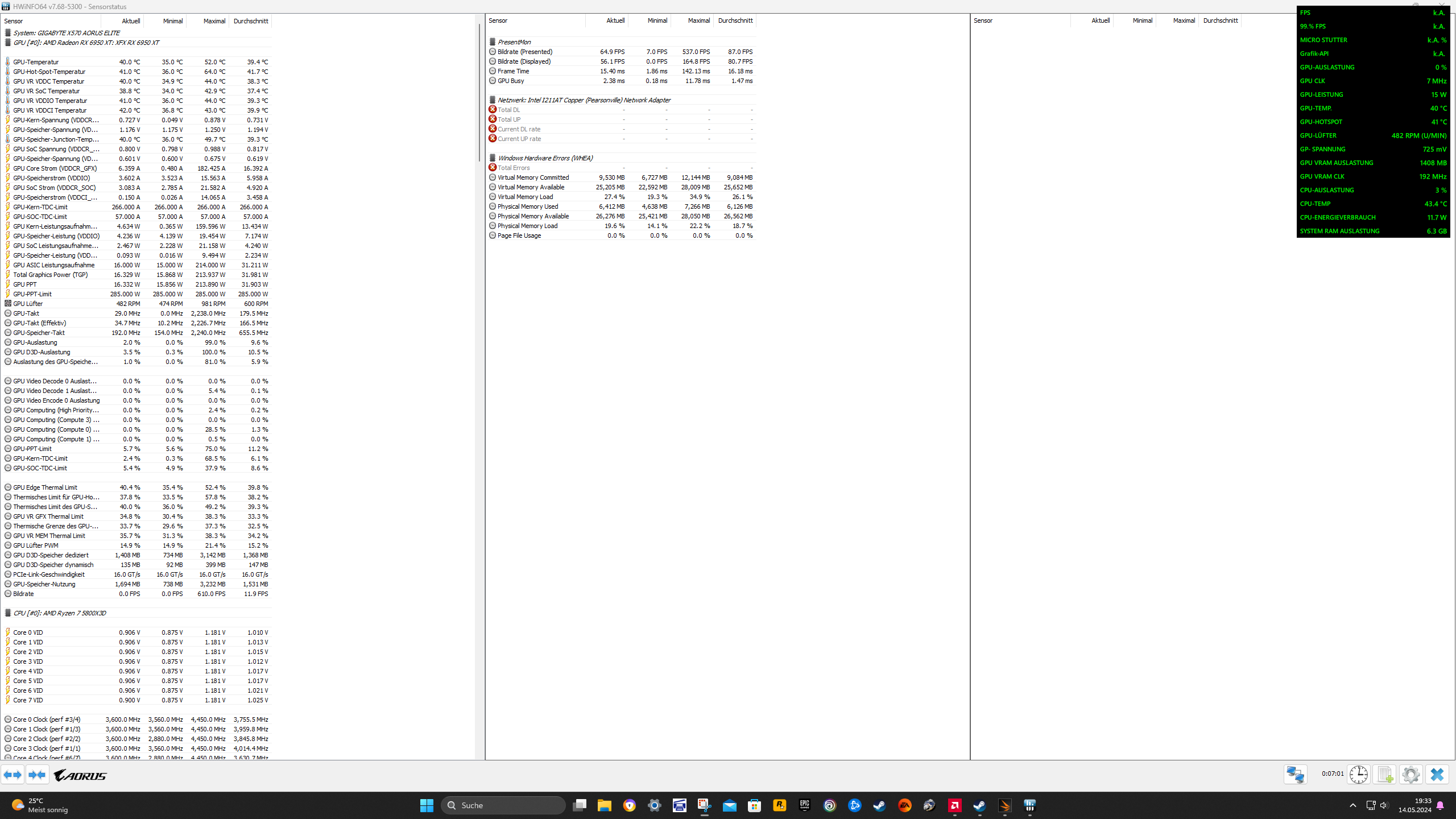This screenshot has height=819, width=1456.
Task: Select the PresentMon section header
Action: click(514, 42)
